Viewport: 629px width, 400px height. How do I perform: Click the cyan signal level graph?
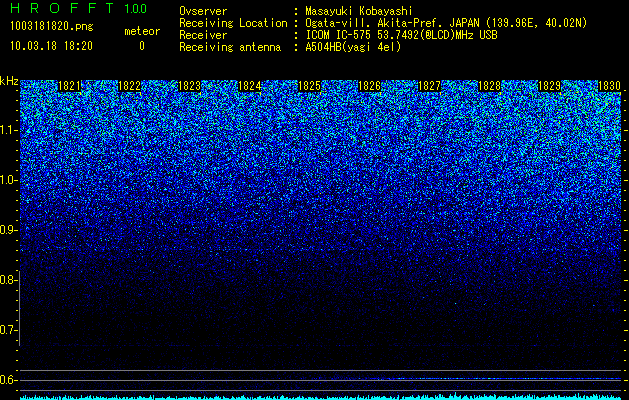[321, 396]
